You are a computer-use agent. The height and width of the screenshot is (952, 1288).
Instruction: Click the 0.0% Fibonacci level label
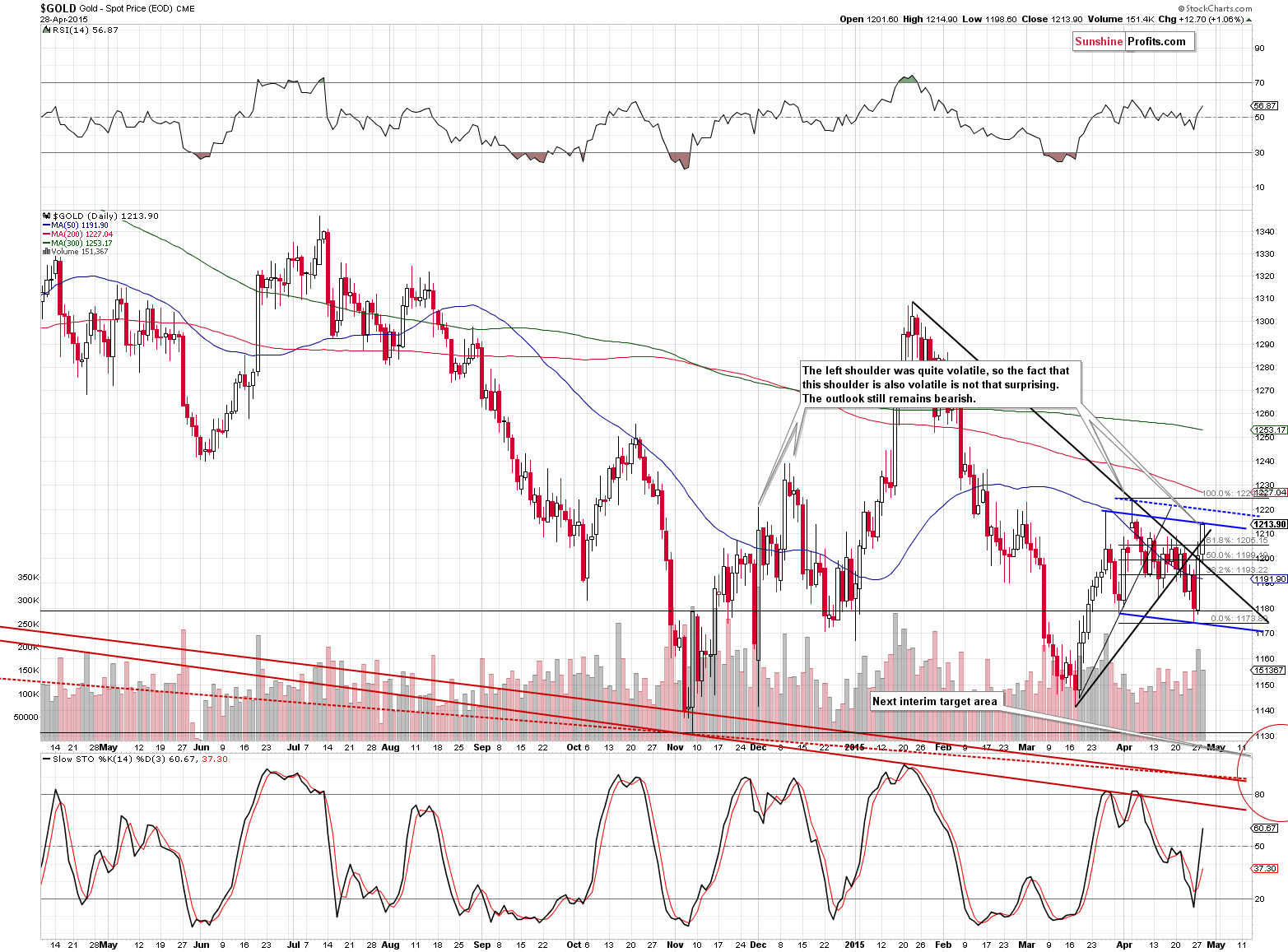pyautogui.click(x=1239, y=618)
